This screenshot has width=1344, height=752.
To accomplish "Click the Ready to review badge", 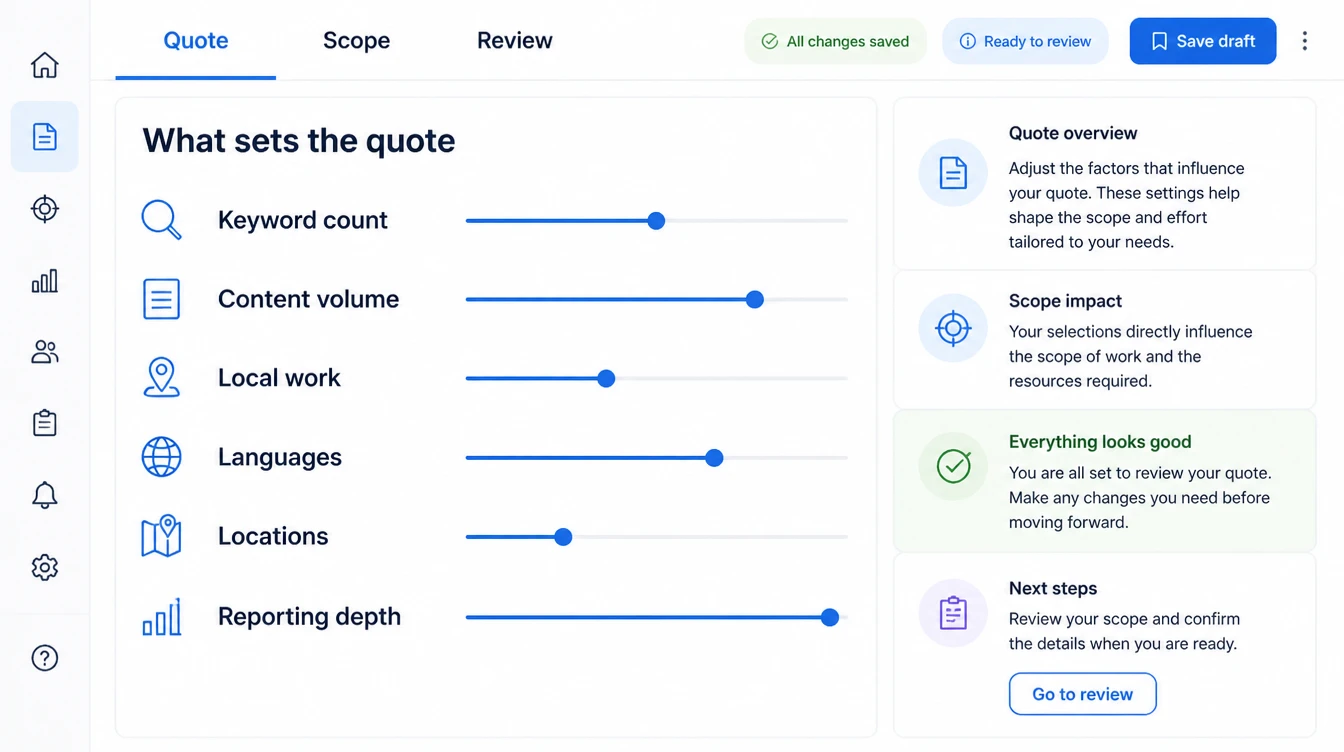I will tap(1025, 41).
